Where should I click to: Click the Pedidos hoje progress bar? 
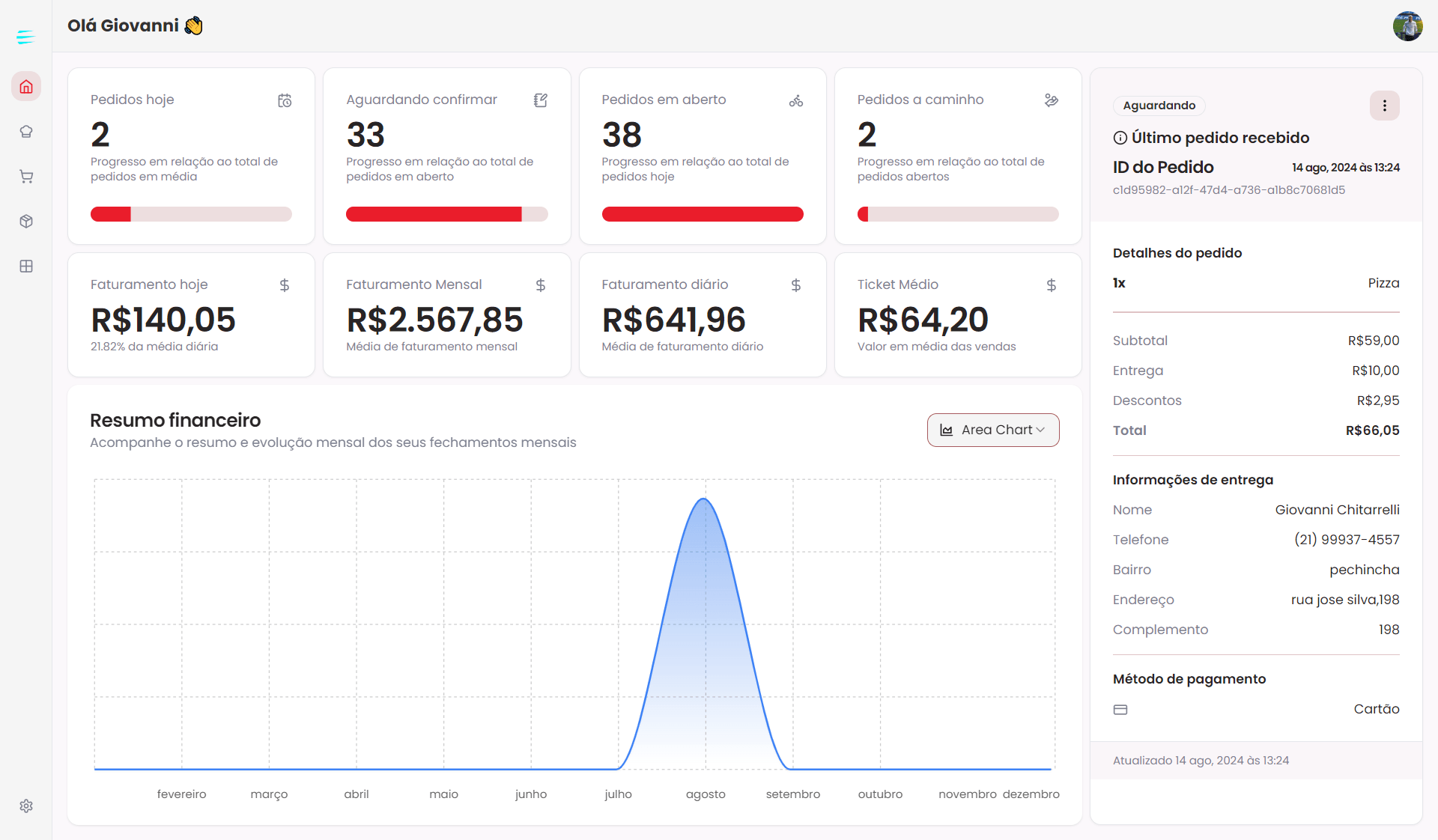tap(191, 214)
